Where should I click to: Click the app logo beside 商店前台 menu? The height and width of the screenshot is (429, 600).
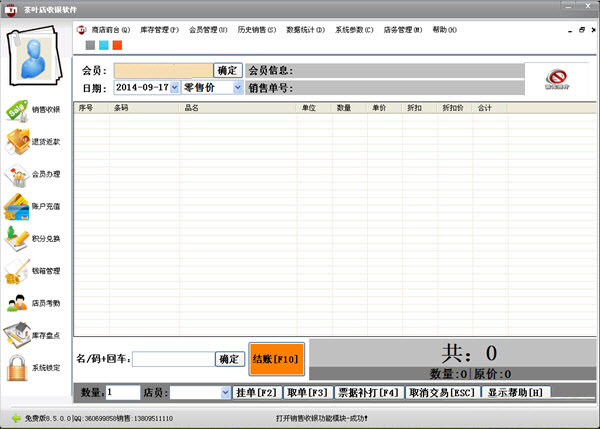point(82,30)
